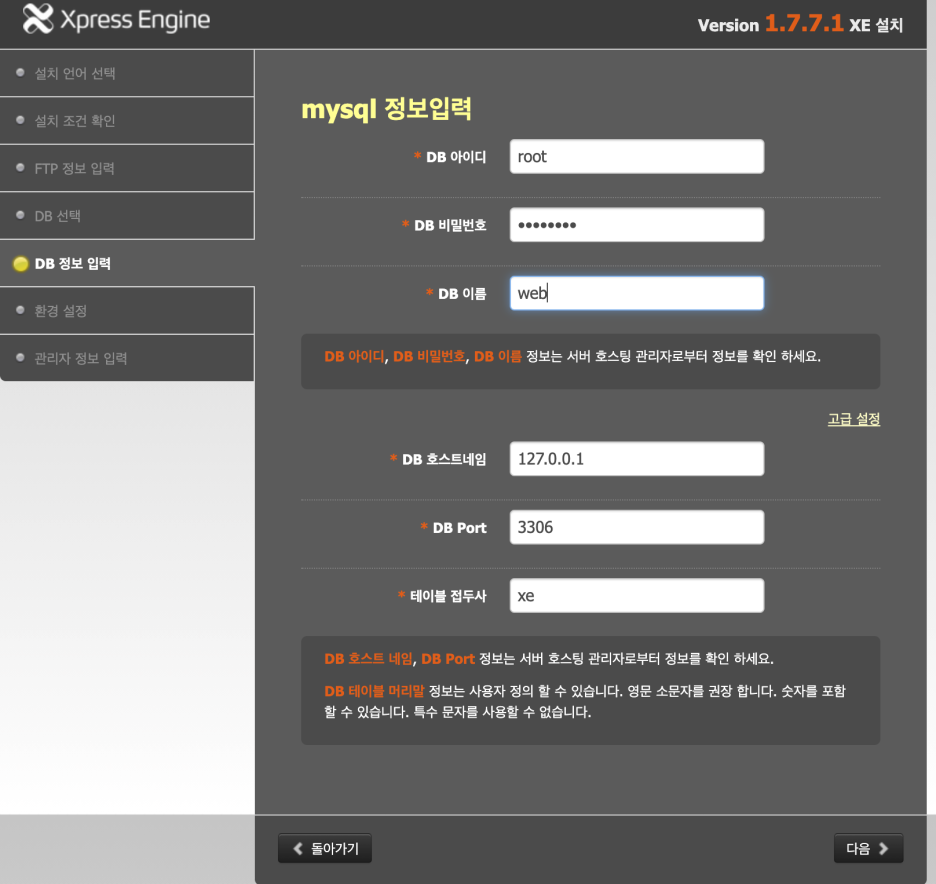Click the 테이블 접두사 label
This screenshot has width=936, height=884.
(448, 596)
